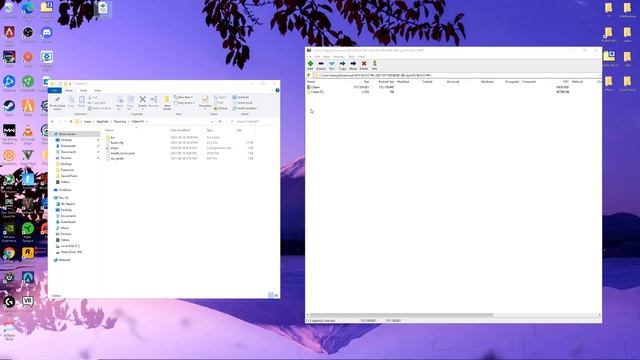
Task: Click AppData breadcrumb in Explorer address bar
Action: point(102,122)
